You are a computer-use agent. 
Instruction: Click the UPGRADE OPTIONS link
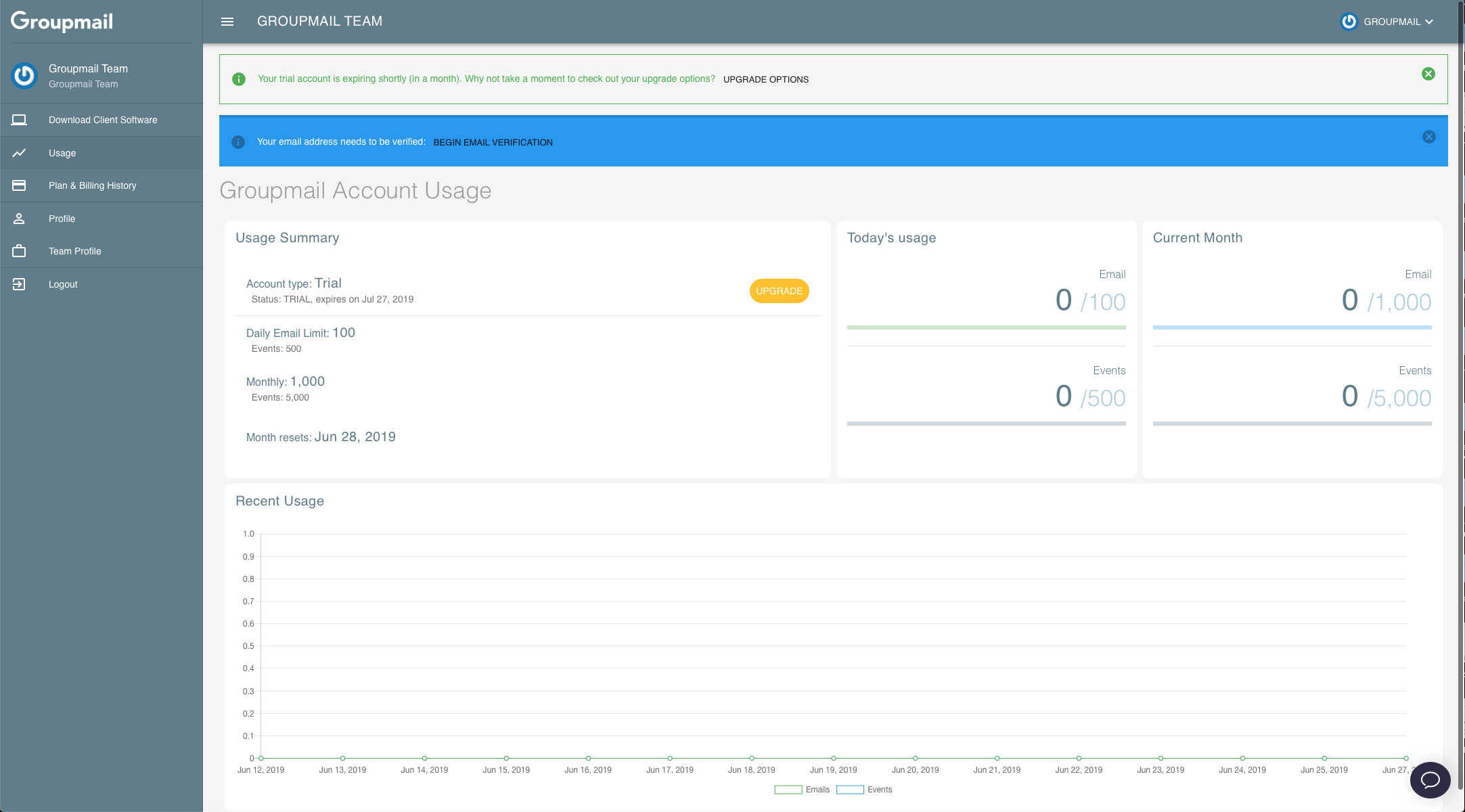766,79
